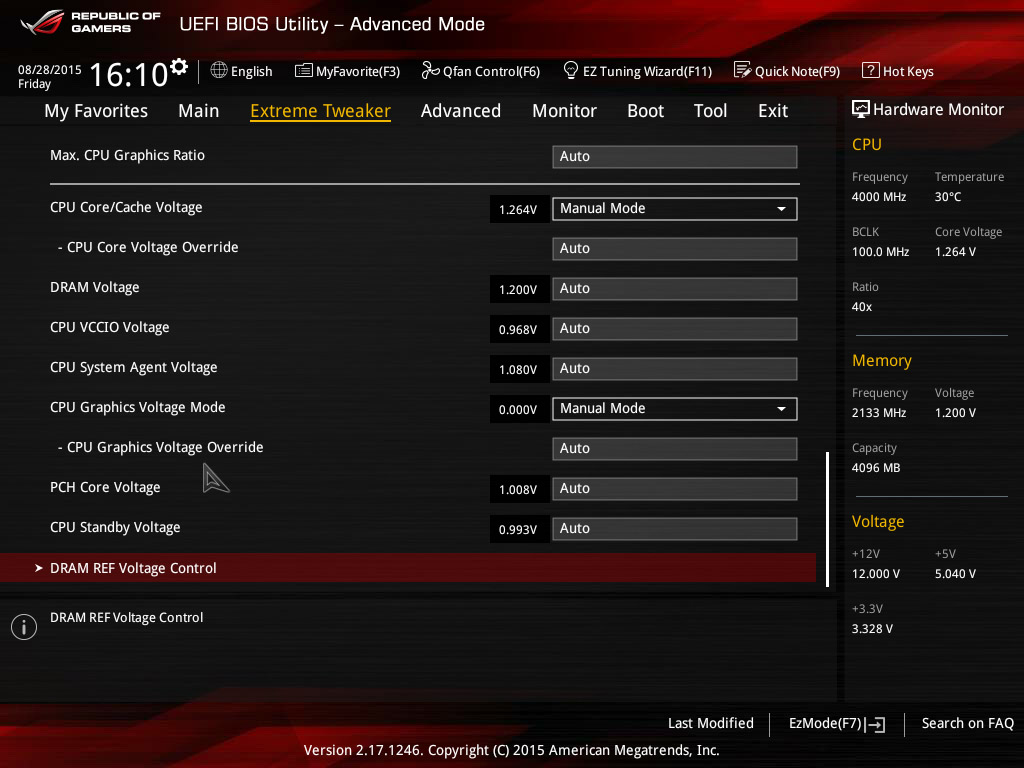Viewport: 1024px width, 768px height.
Task: Click the CPU VCCIO Voltage Auto field
Action: [675, 328]
